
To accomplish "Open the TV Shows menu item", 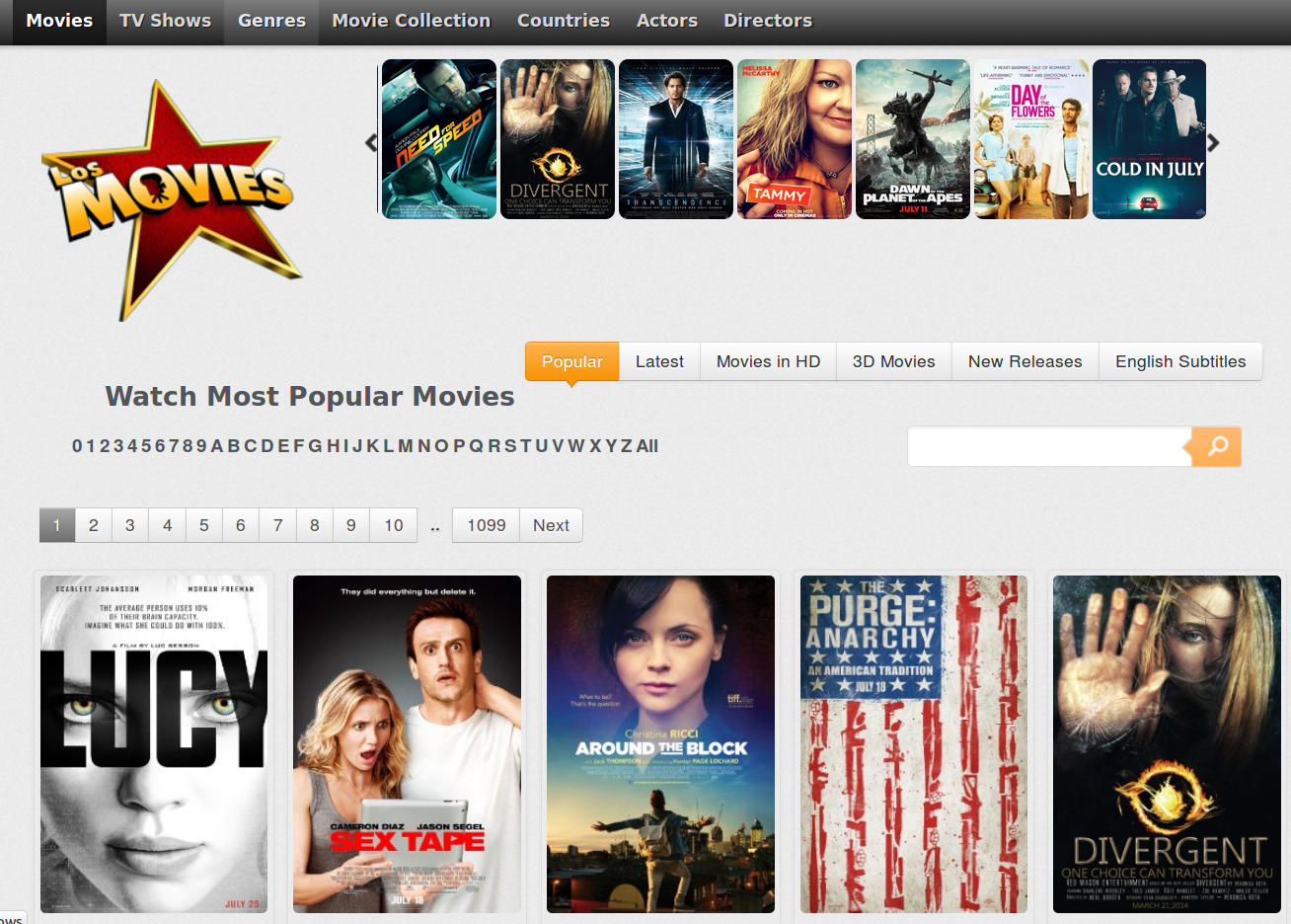I will click(x=165, y=21).
